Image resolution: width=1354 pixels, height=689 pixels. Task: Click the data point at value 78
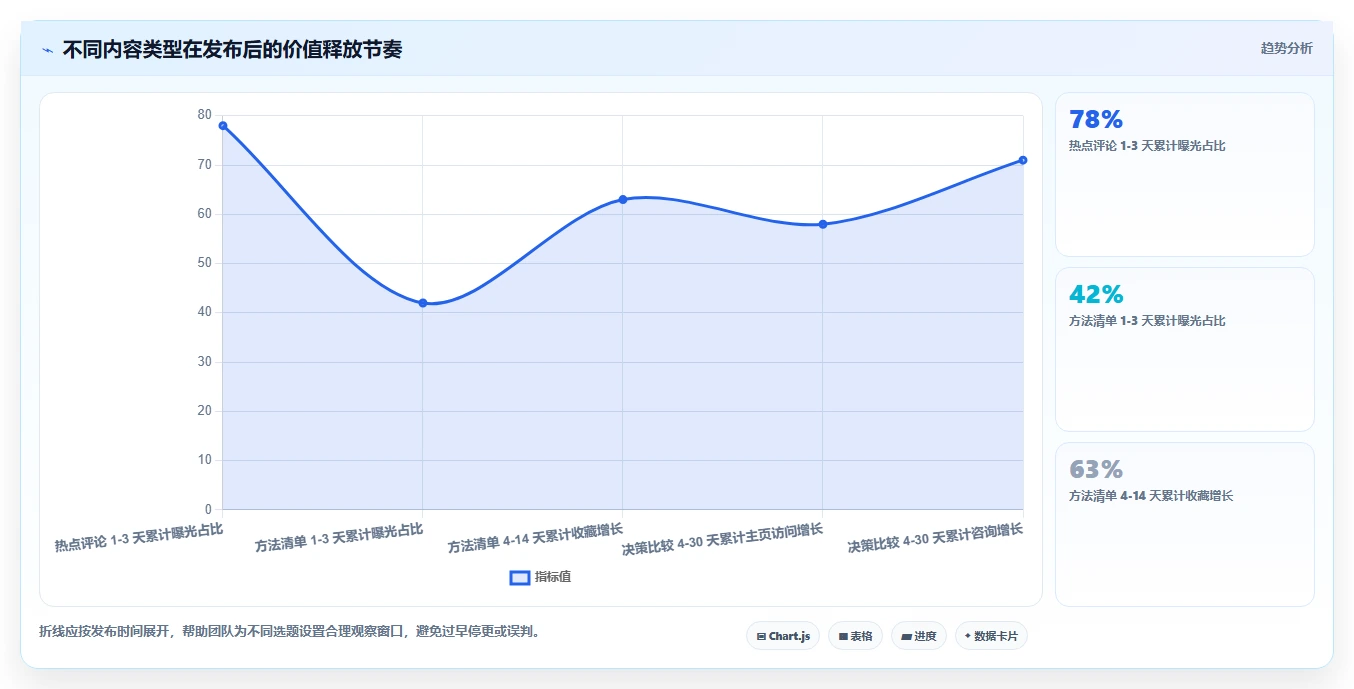[x=223, y=126]
